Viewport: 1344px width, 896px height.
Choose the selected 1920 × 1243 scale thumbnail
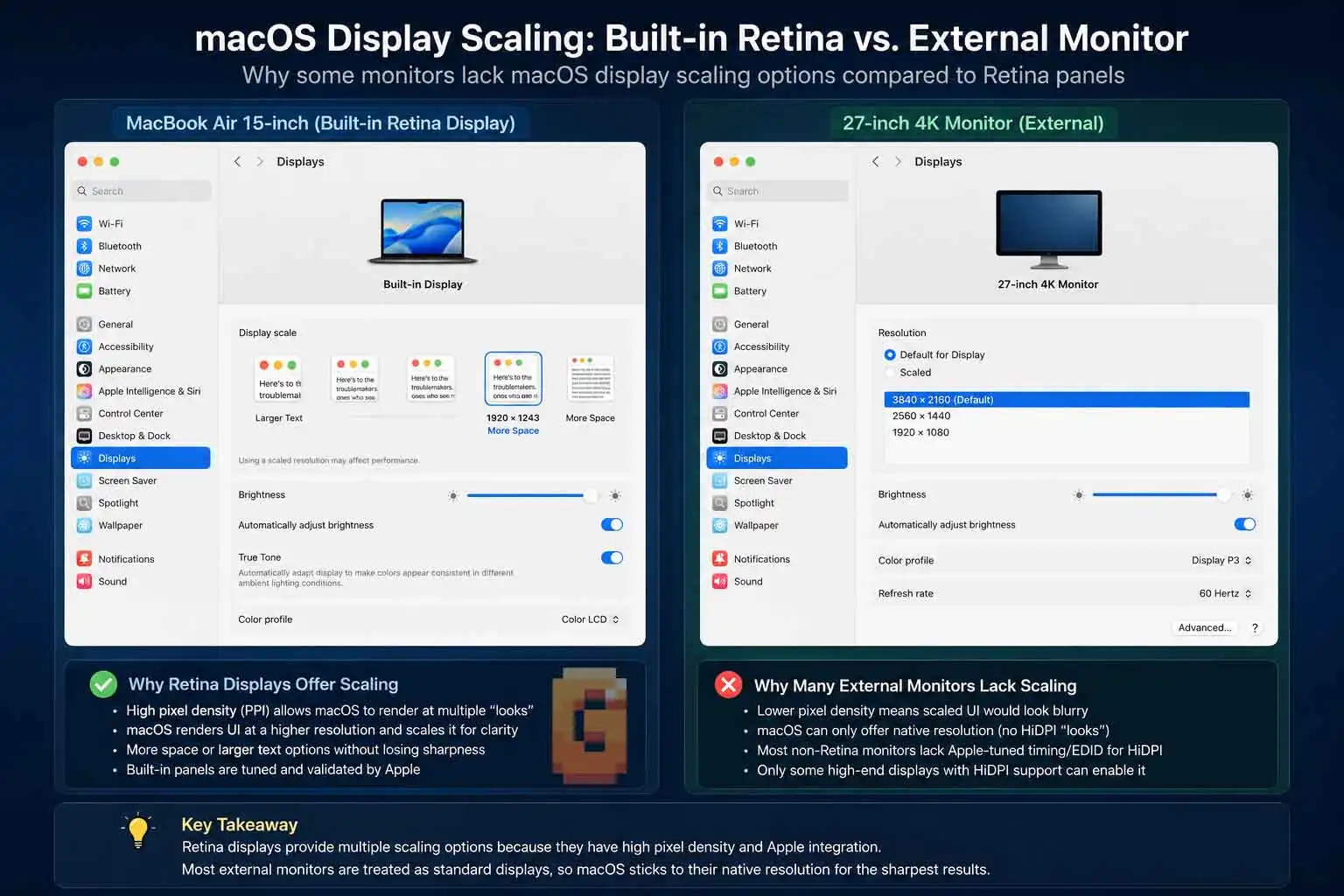point(514,379)
